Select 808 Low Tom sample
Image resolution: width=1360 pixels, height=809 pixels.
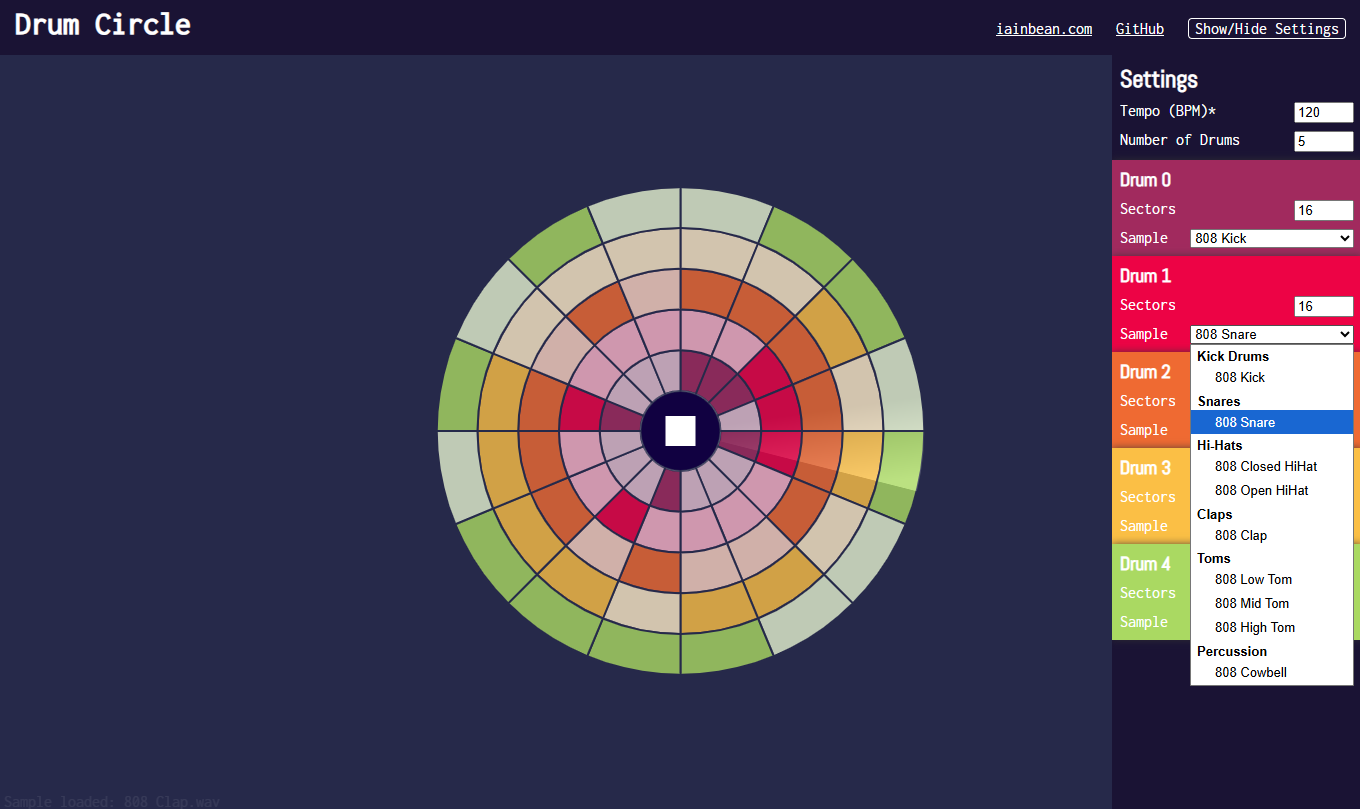pyautogui.click(x=1253, y=579)
